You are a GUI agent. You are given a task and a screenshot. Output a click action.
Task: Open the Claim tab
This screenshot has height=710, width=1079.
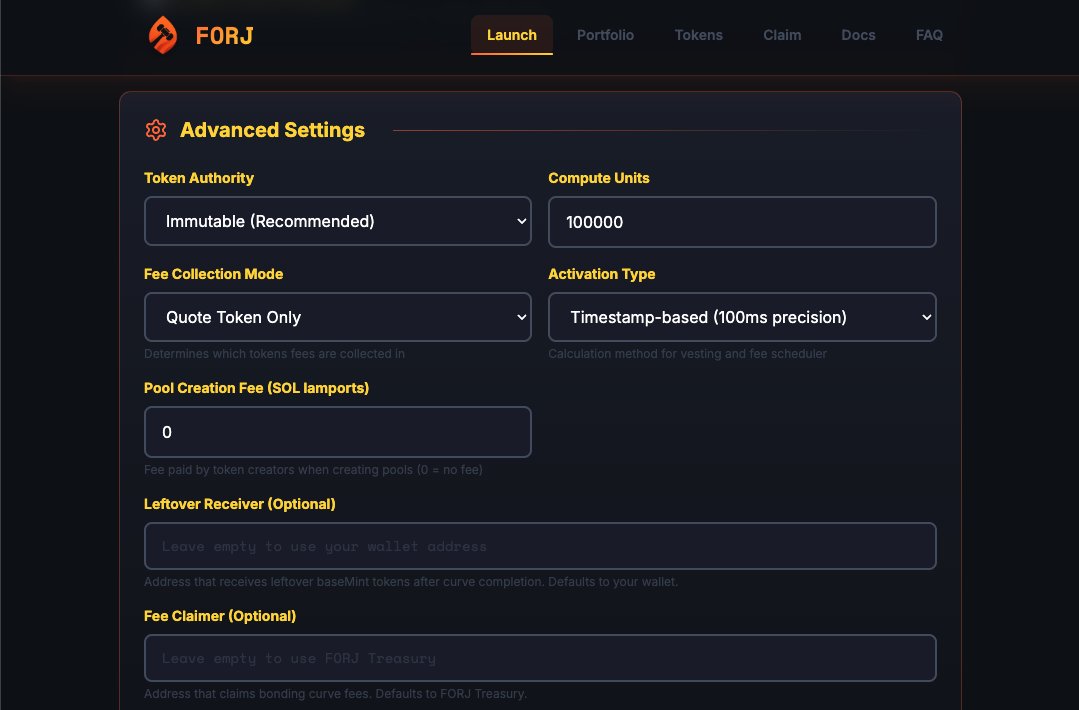coord(782,35)
